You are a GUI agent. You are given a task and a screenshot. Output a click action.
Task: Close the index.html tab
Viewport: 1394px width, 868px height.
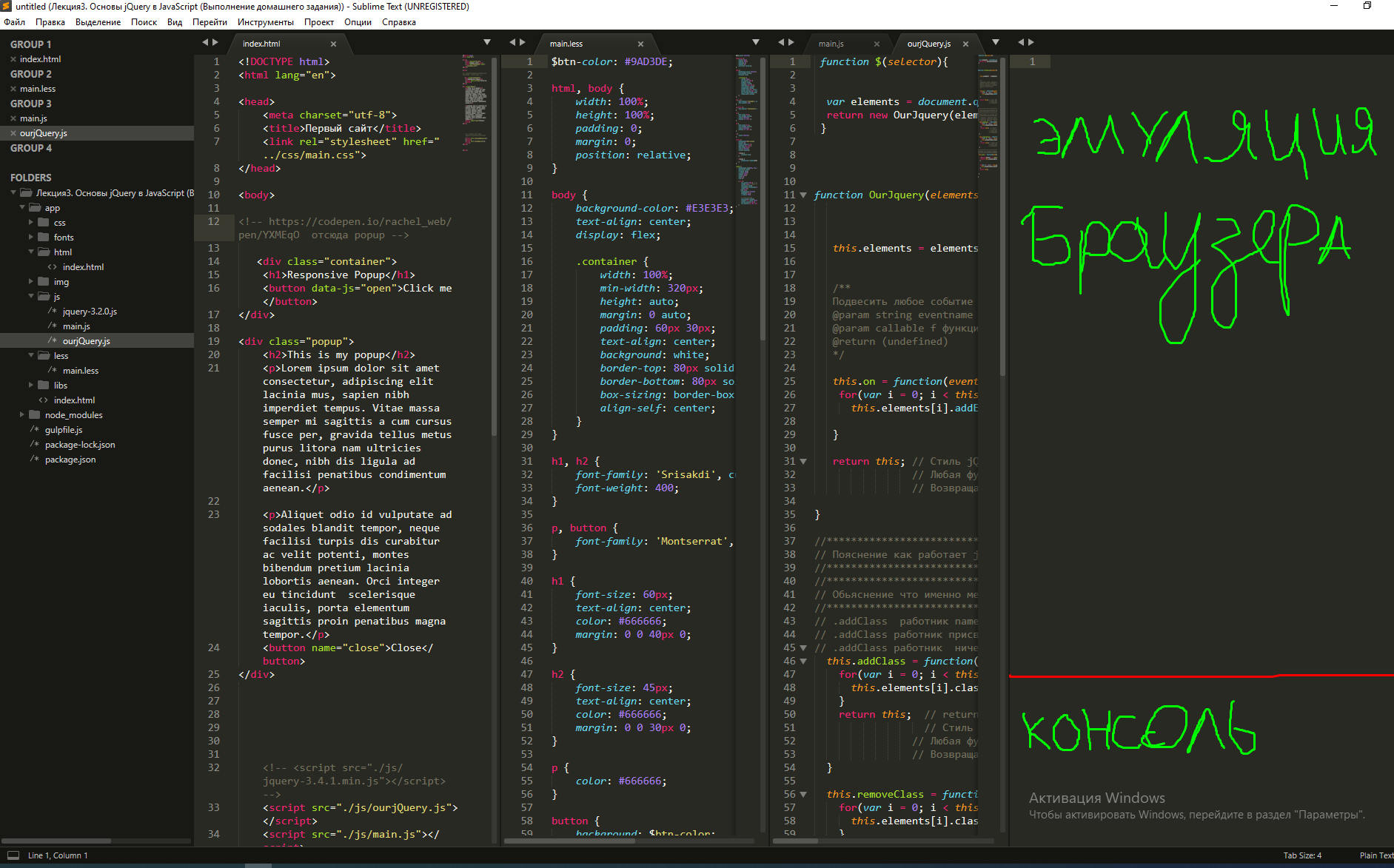[333, 44]
